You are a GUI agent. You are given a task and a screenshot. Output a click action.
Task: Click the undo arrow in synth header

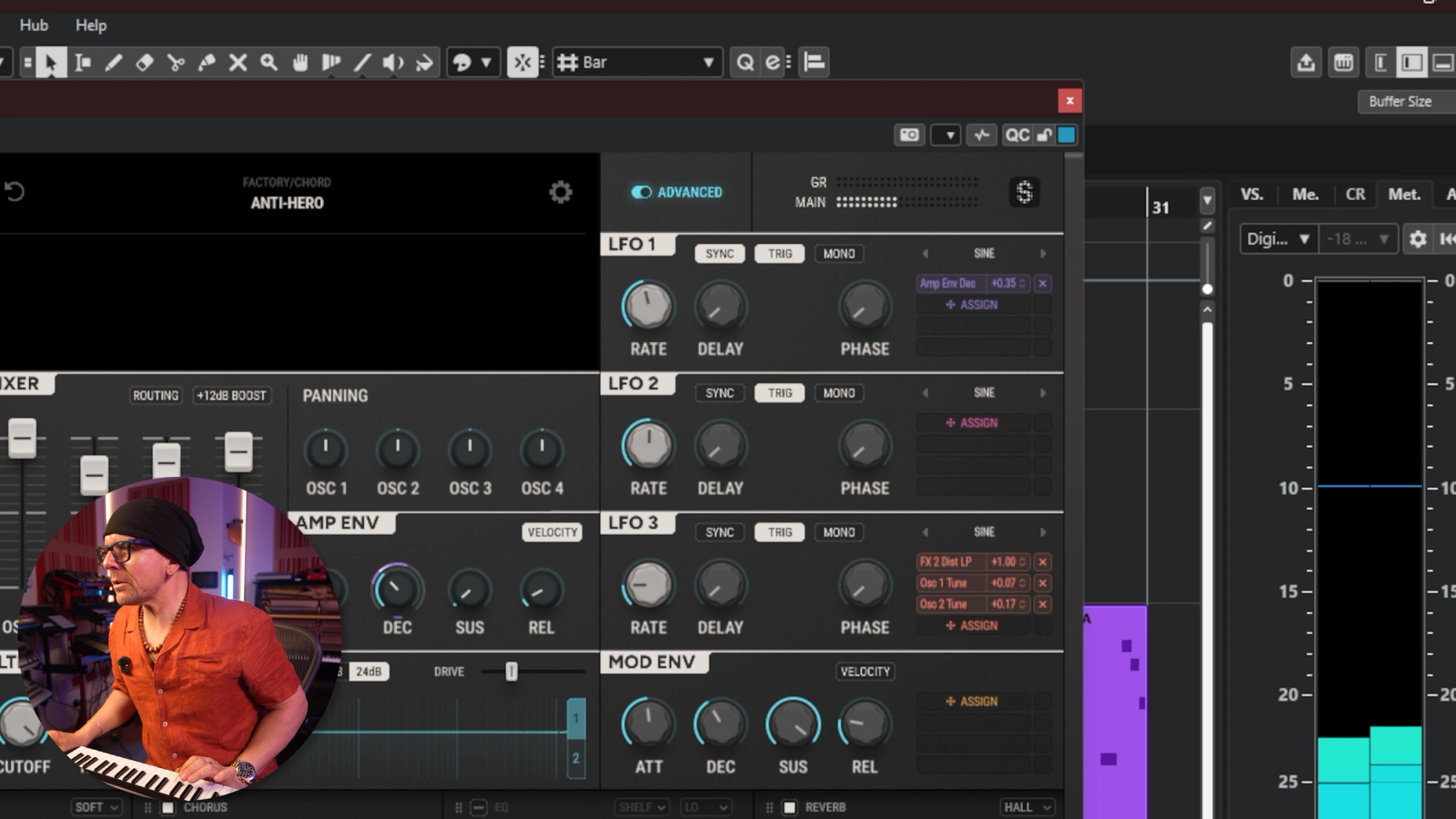pyautogui.click(x=15, y=192)
